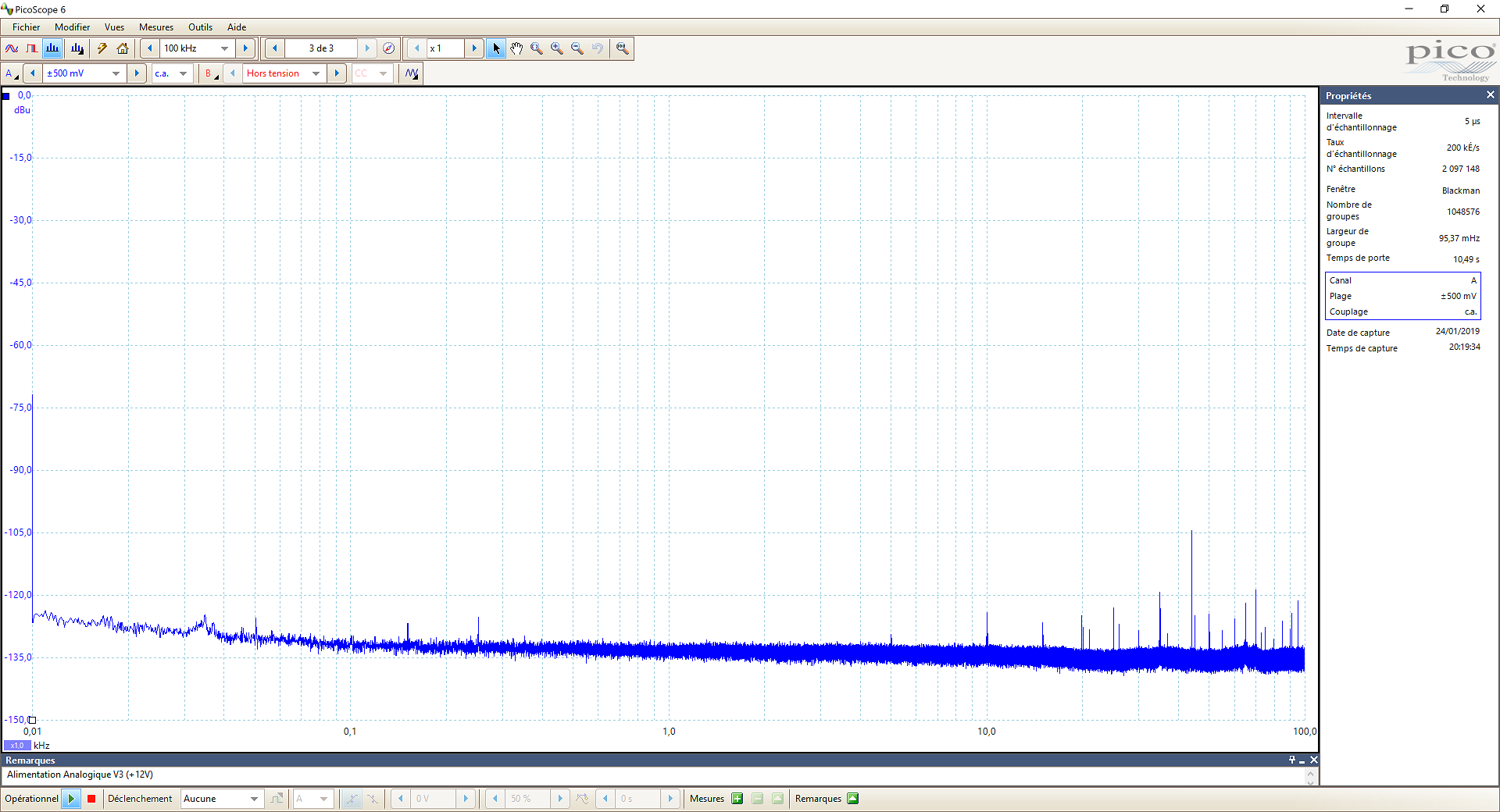The width and height of the screenshot is (1500, 812).
Task: Decrease channel A range with left arrow
Action: click(x=33, y=73)
